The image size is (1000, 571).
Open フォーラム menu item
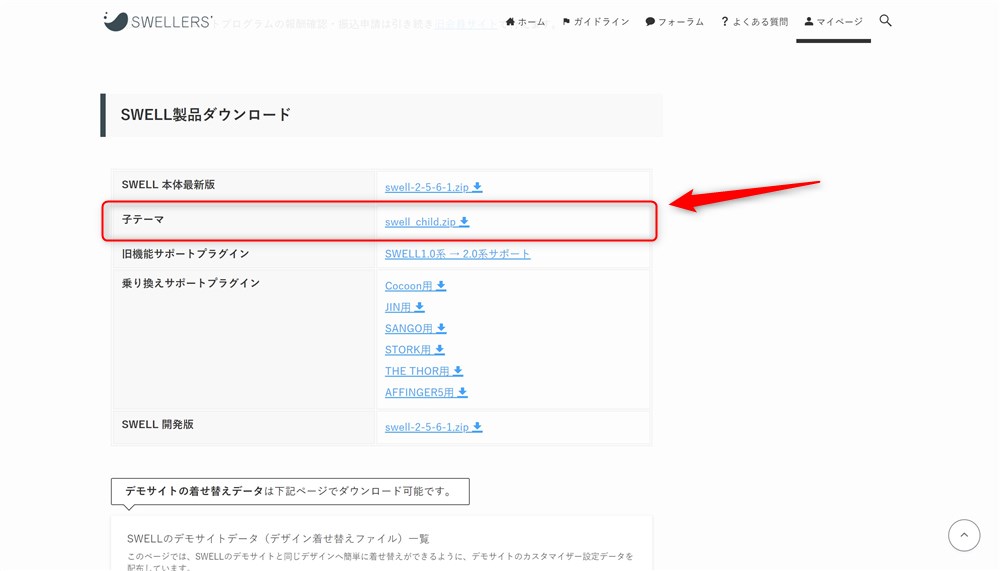coord(674,22)
